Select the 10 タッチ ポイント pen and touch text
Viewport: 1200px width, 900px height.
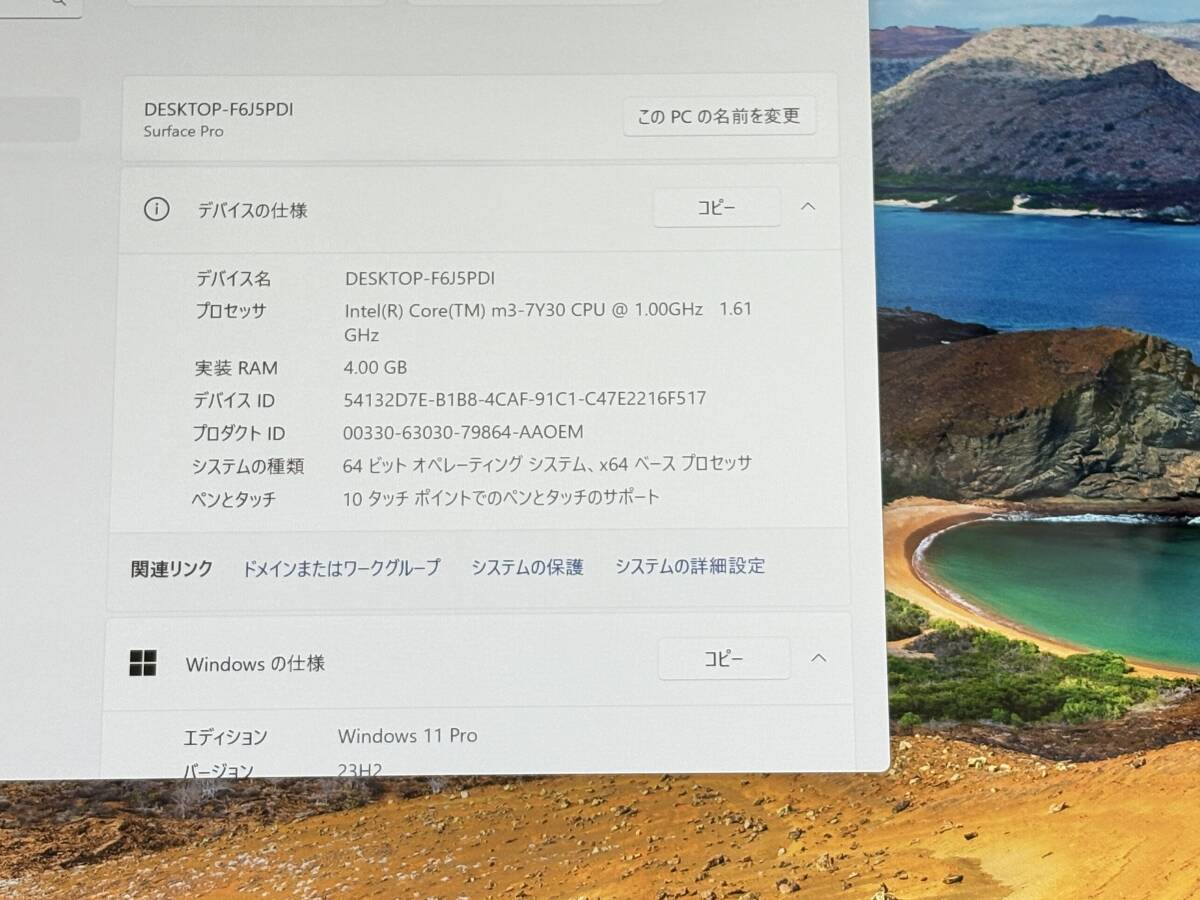[501, 497]
